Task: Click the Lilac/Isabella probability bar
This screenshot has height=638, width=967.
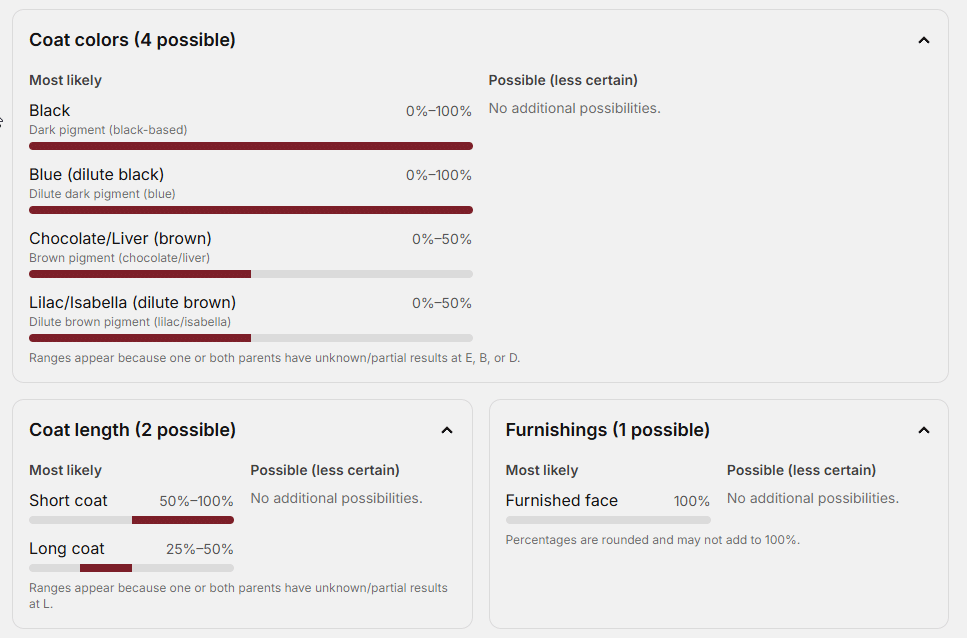Action: (250, 338)
